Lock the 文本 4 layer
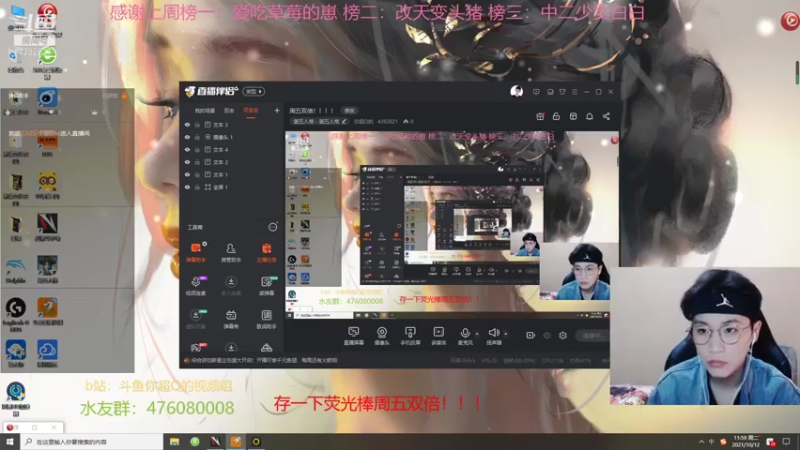This screenshot has width=800, height=450. pos(197,149)
